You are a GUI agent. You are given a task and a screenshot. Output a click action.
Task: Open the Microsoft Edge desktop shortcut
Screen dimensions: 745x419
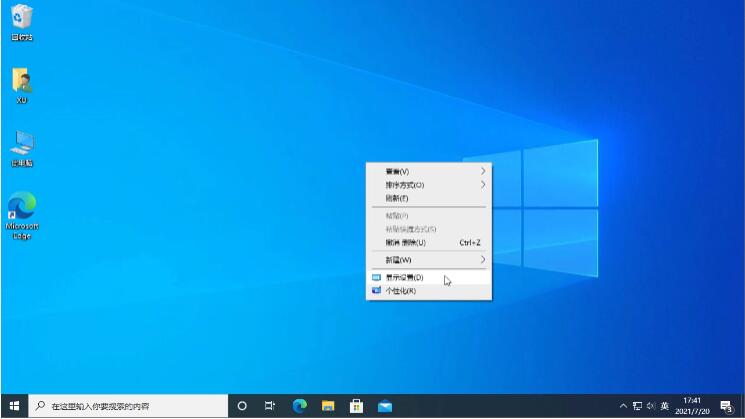click(21, 208)
